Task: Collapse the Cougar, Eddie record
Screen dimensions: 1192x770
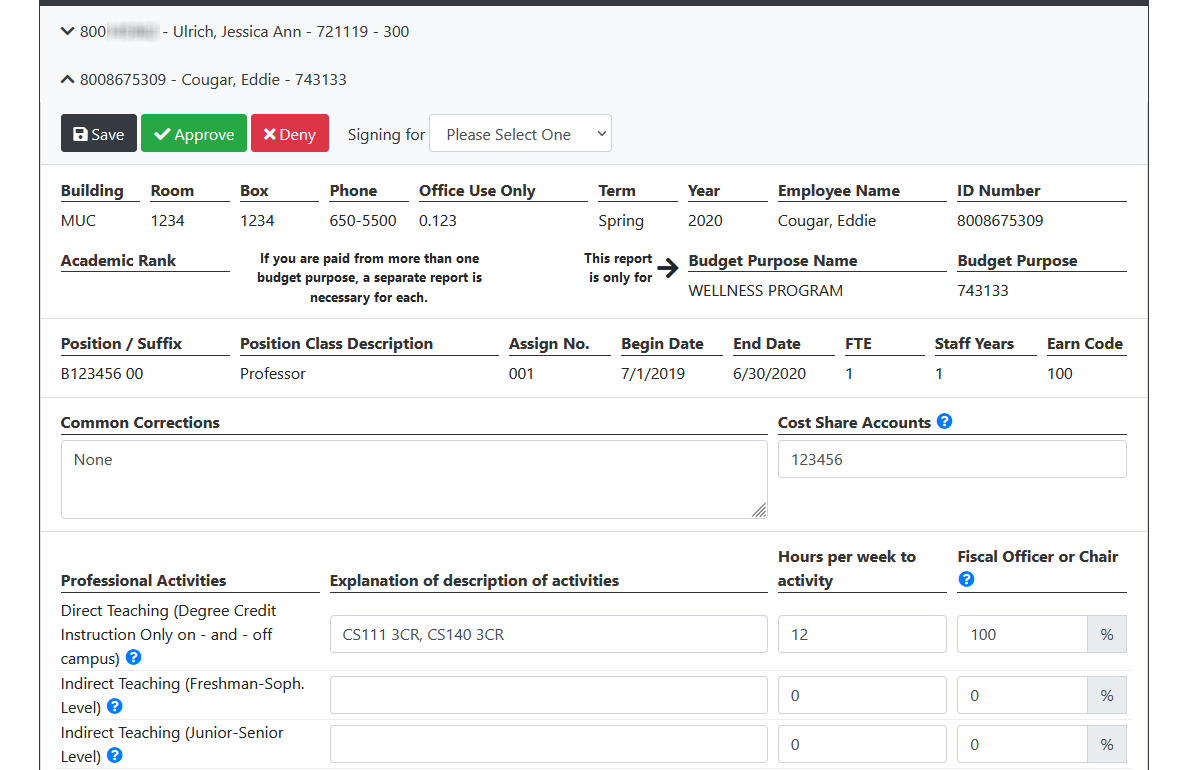Action: 204,80
